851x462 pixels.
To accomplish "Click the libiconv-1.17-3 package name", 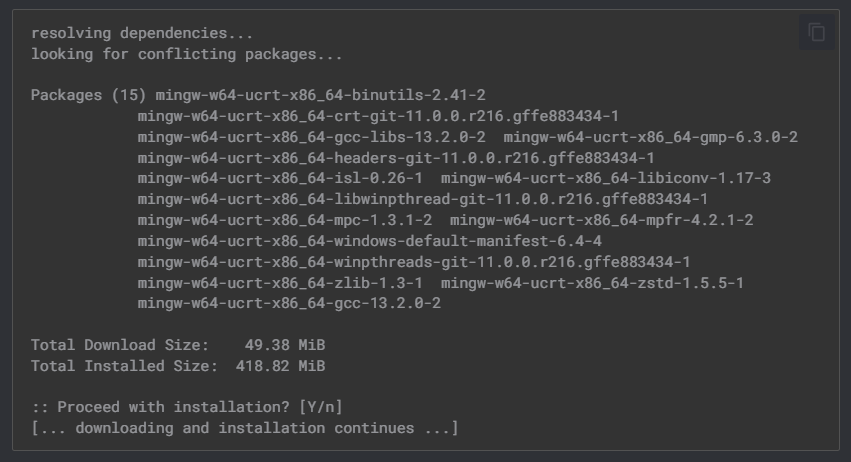I will coord(605,179).
